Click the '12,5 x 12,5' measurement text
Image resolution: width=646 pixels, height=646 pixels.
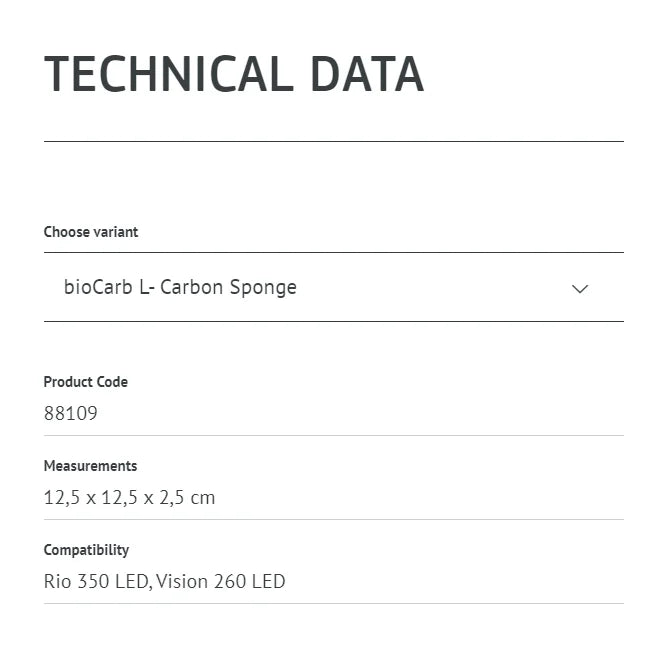pyautogui.click(x=91, y=497)
